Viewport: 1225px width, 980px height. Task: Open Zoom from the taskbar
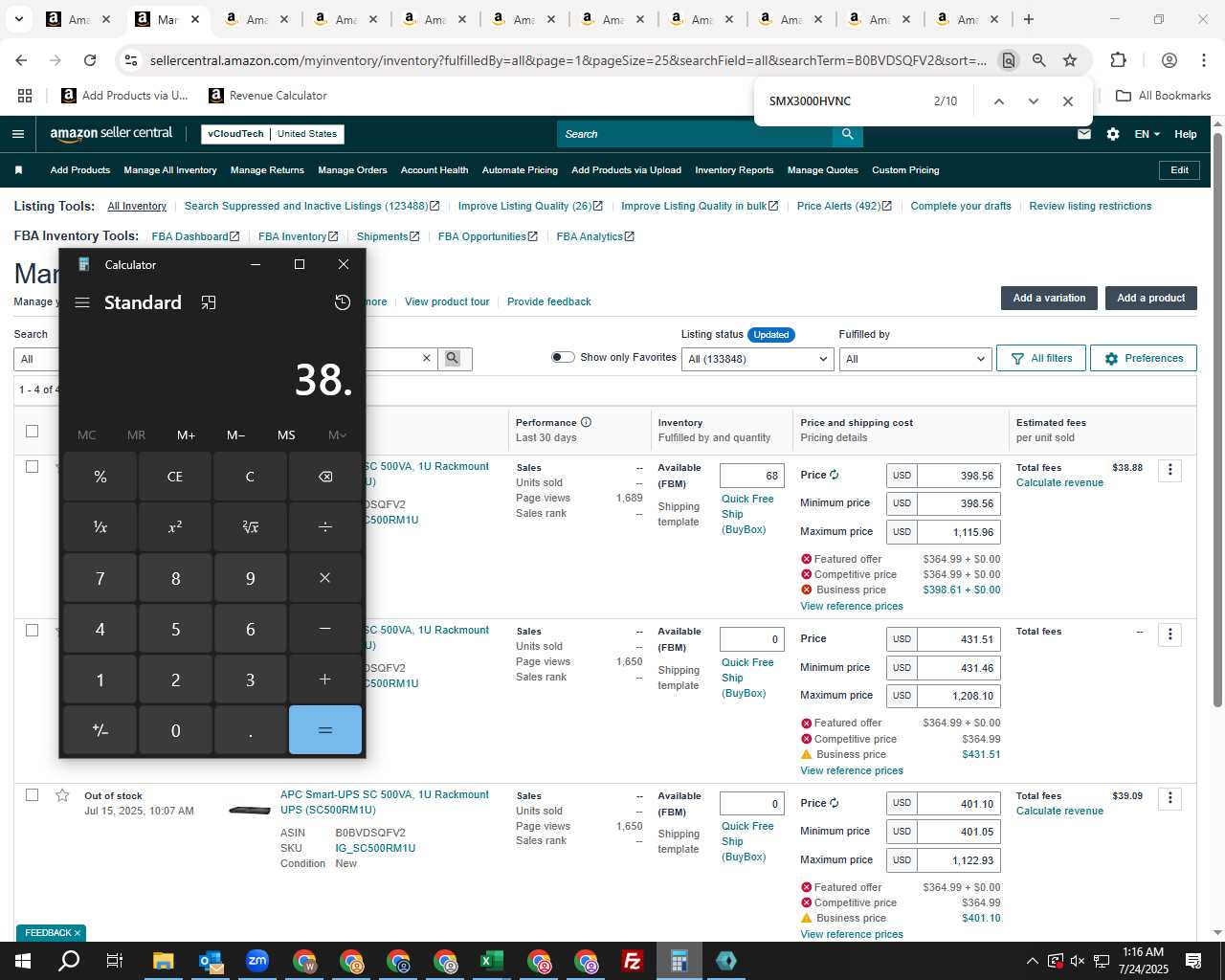(x=256, y=961)
